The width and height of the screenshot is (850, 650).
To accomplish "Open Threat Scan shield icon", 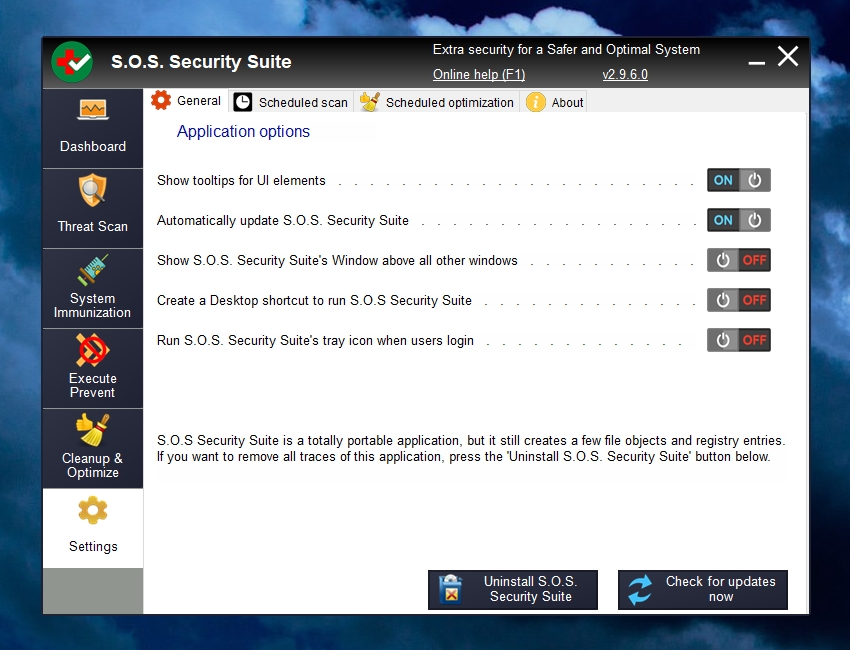I will 93,190.
